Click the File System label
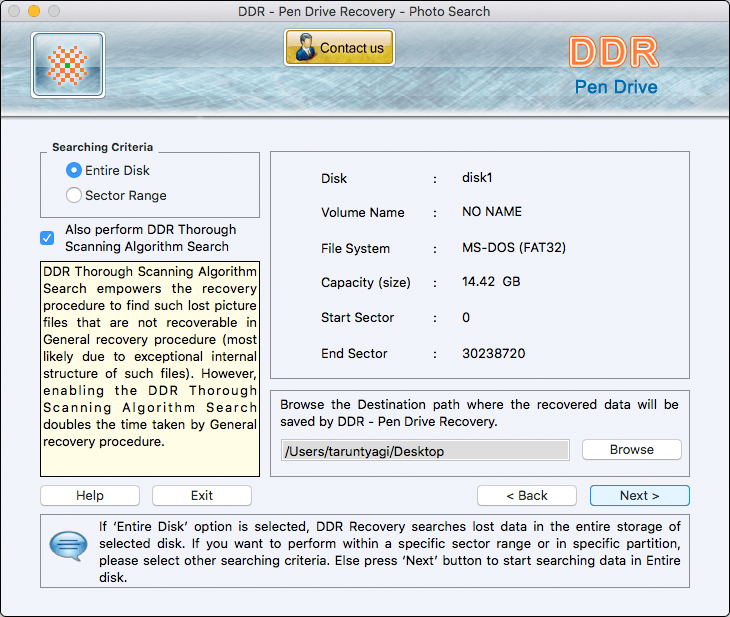Viewport: 730px width, 617px height. click(x=355, y=248)
